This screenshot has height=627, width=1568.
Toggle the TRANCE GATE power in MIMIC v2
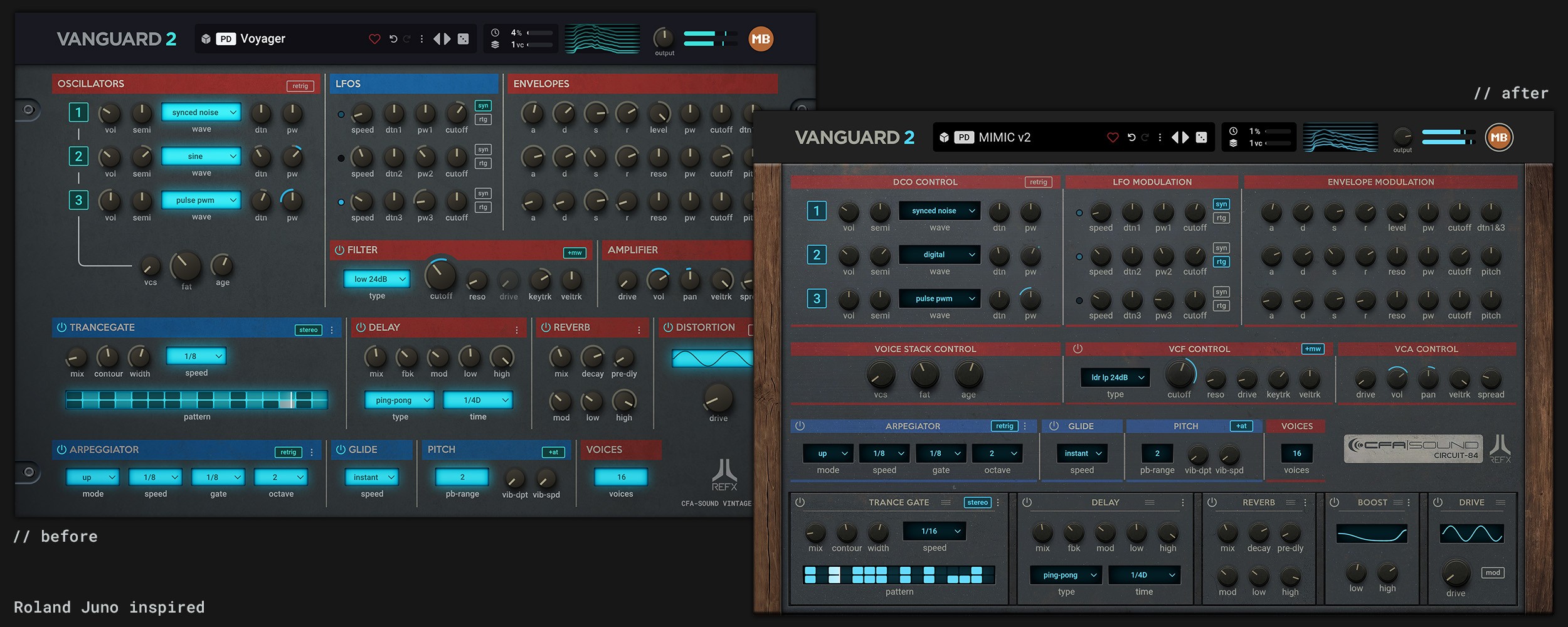800,502
